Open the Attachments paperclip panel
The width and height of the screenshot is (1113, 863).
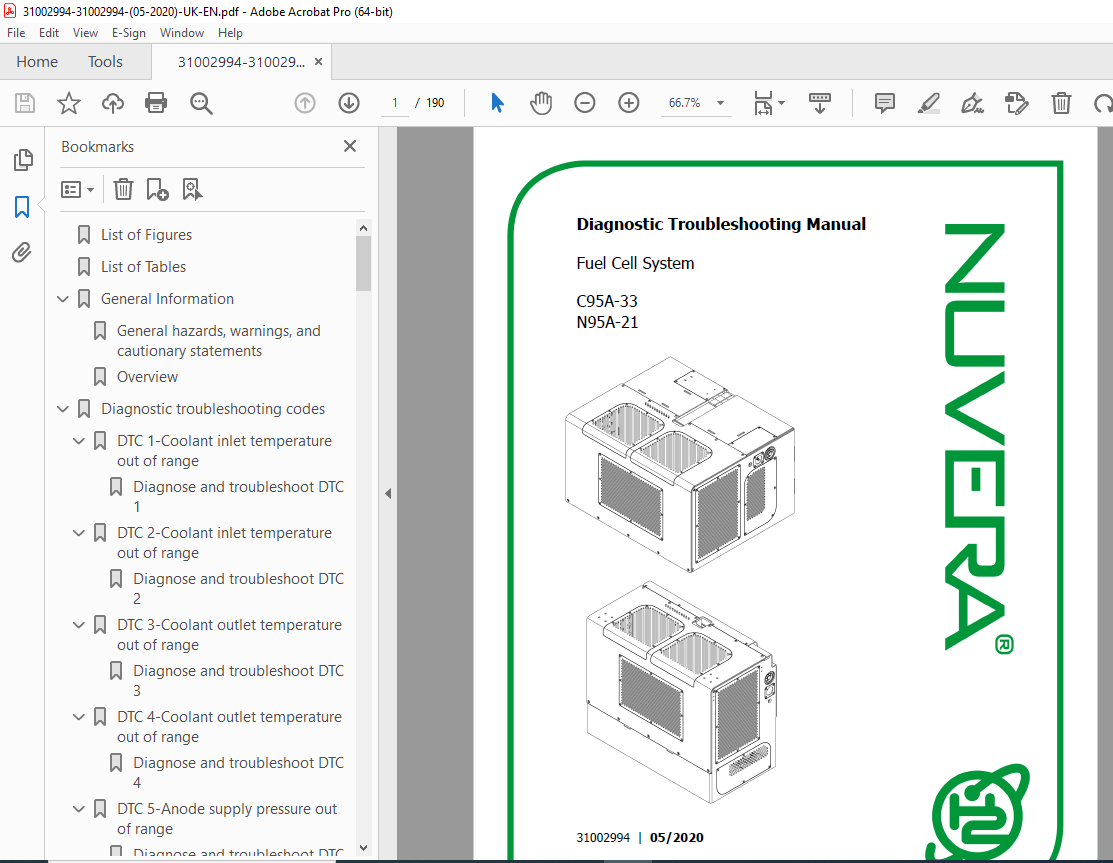pyautogui.click(x=22, y=253)
